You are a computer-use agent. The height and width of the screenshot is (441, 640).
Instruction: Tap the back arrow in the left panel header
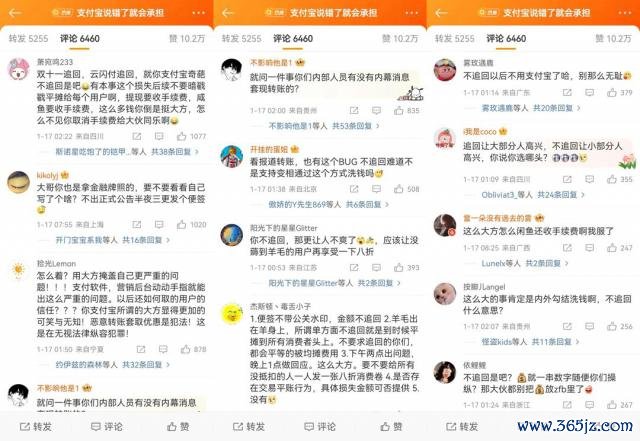point(16,13)
